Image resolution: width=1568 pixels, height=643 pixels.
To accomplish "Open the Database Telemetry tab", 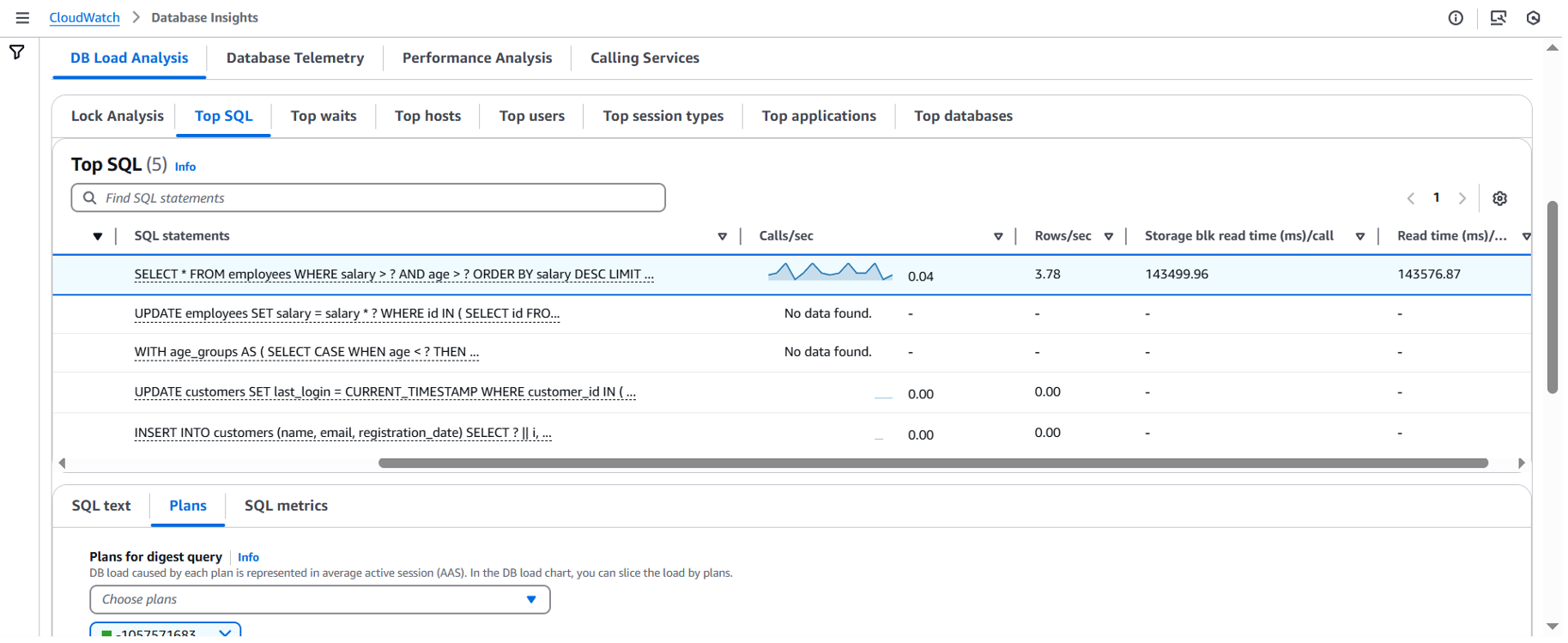I will coord(295,58).
